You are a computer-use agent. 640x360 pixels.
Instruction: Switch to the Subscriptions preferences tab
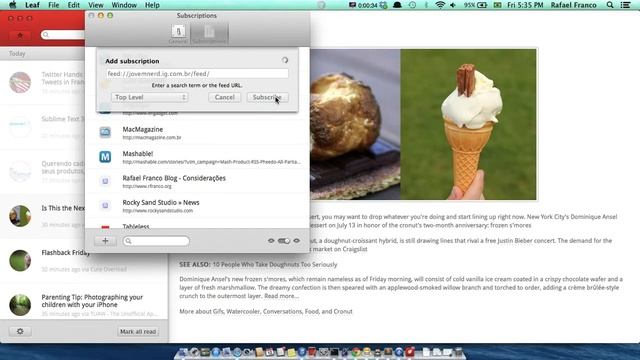[209, 34]
